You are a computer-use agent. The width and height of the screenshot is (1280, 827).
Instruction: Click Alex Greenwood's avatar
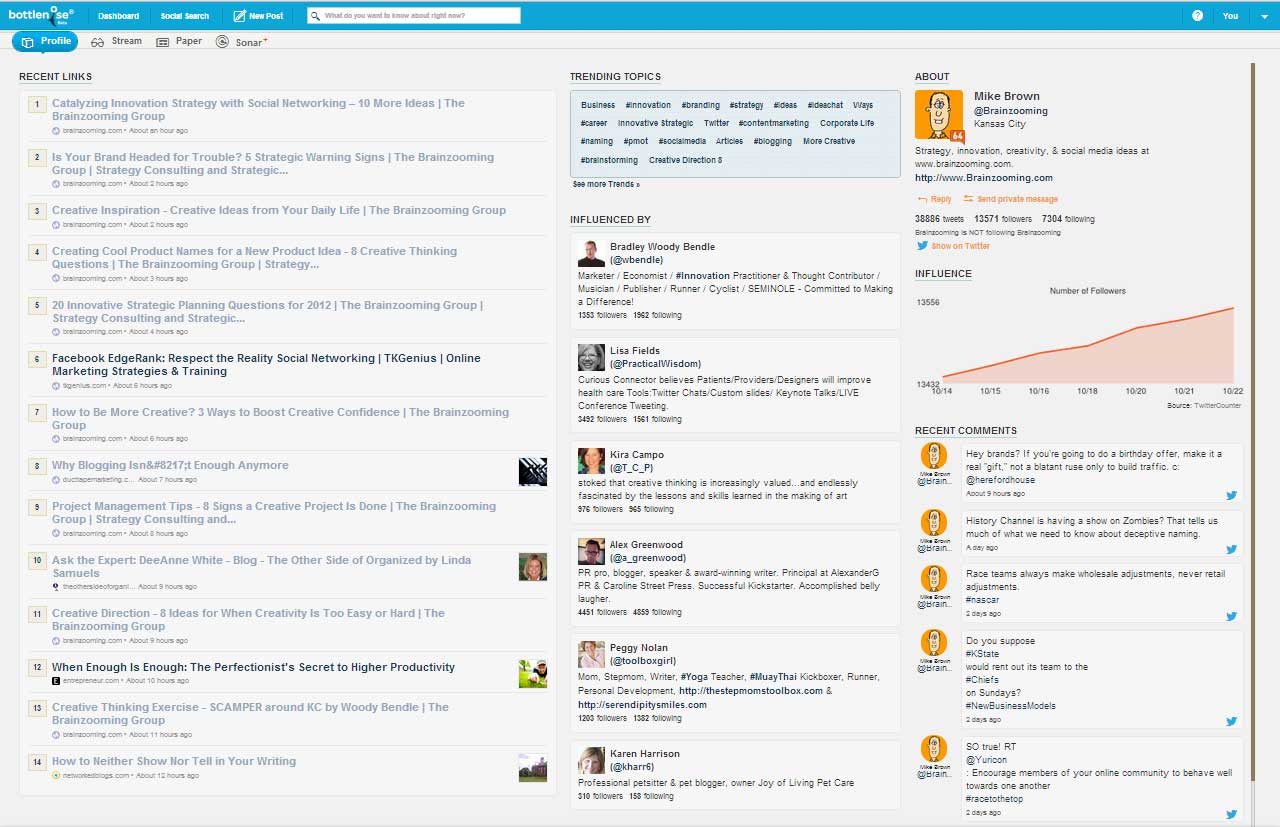(591, 551)
